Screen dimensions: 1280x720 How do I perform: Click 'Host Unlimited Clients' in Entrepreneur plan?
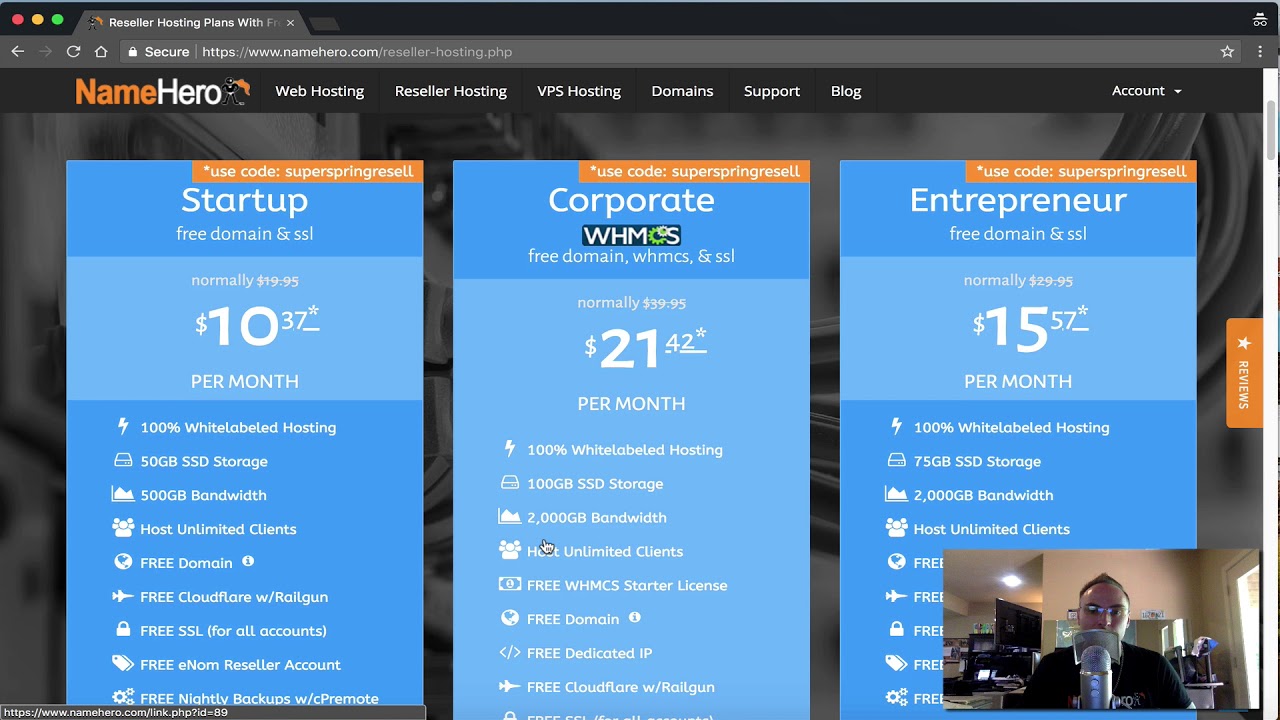(x=992, y=529)
